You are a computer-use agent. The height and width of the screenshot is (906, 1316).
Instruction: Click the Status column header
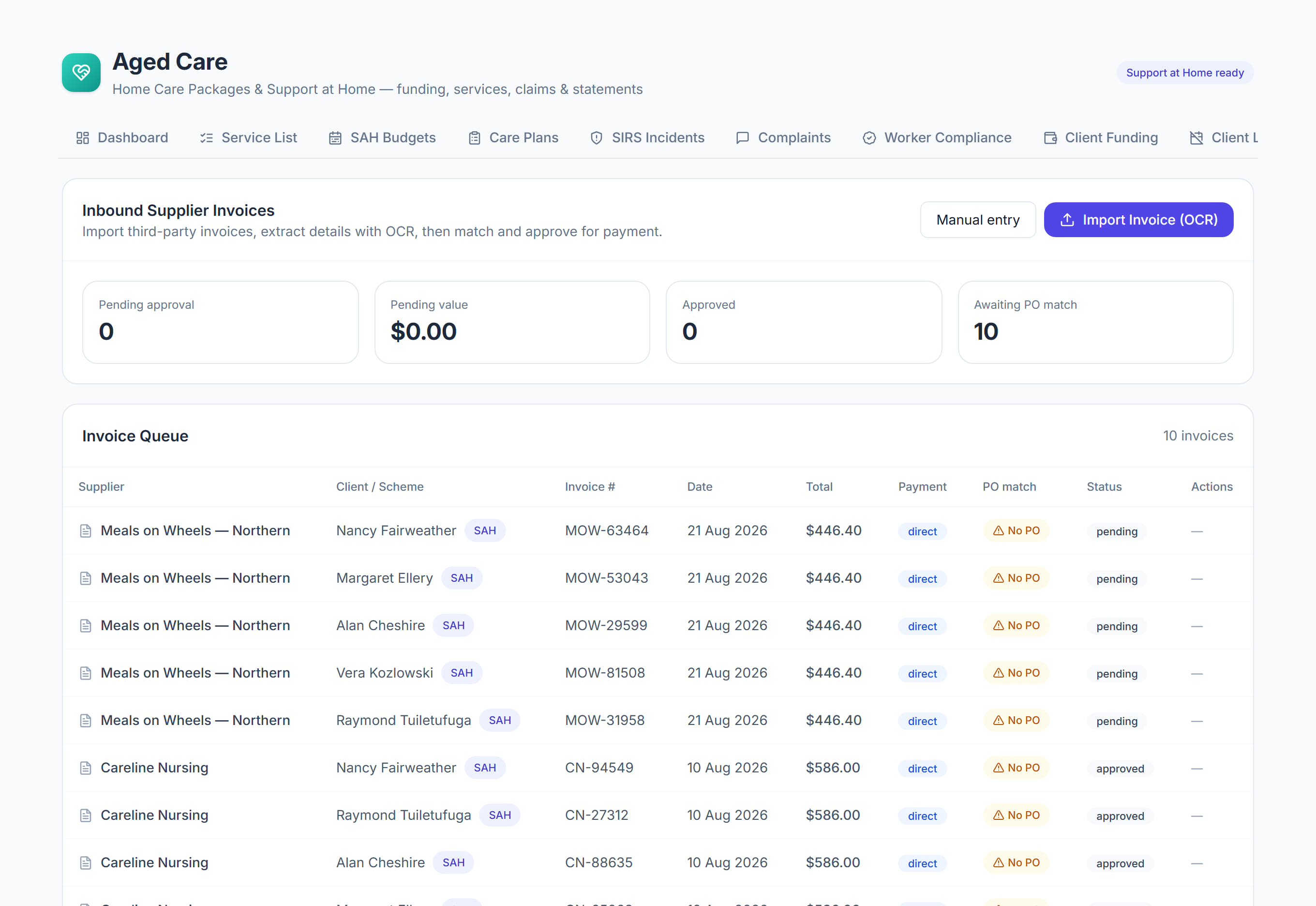coord(1105,486)
